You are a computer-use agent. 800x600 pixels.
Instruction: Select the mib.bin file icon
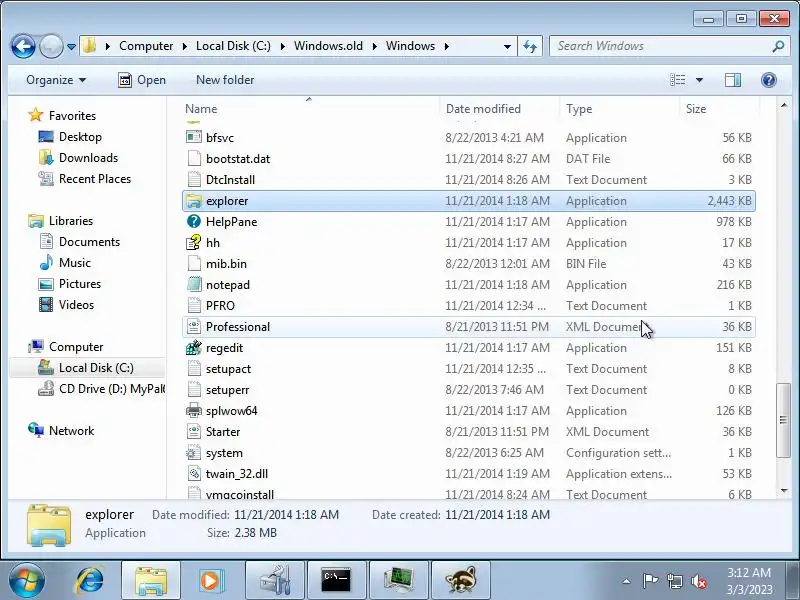(x=193, y=263)
